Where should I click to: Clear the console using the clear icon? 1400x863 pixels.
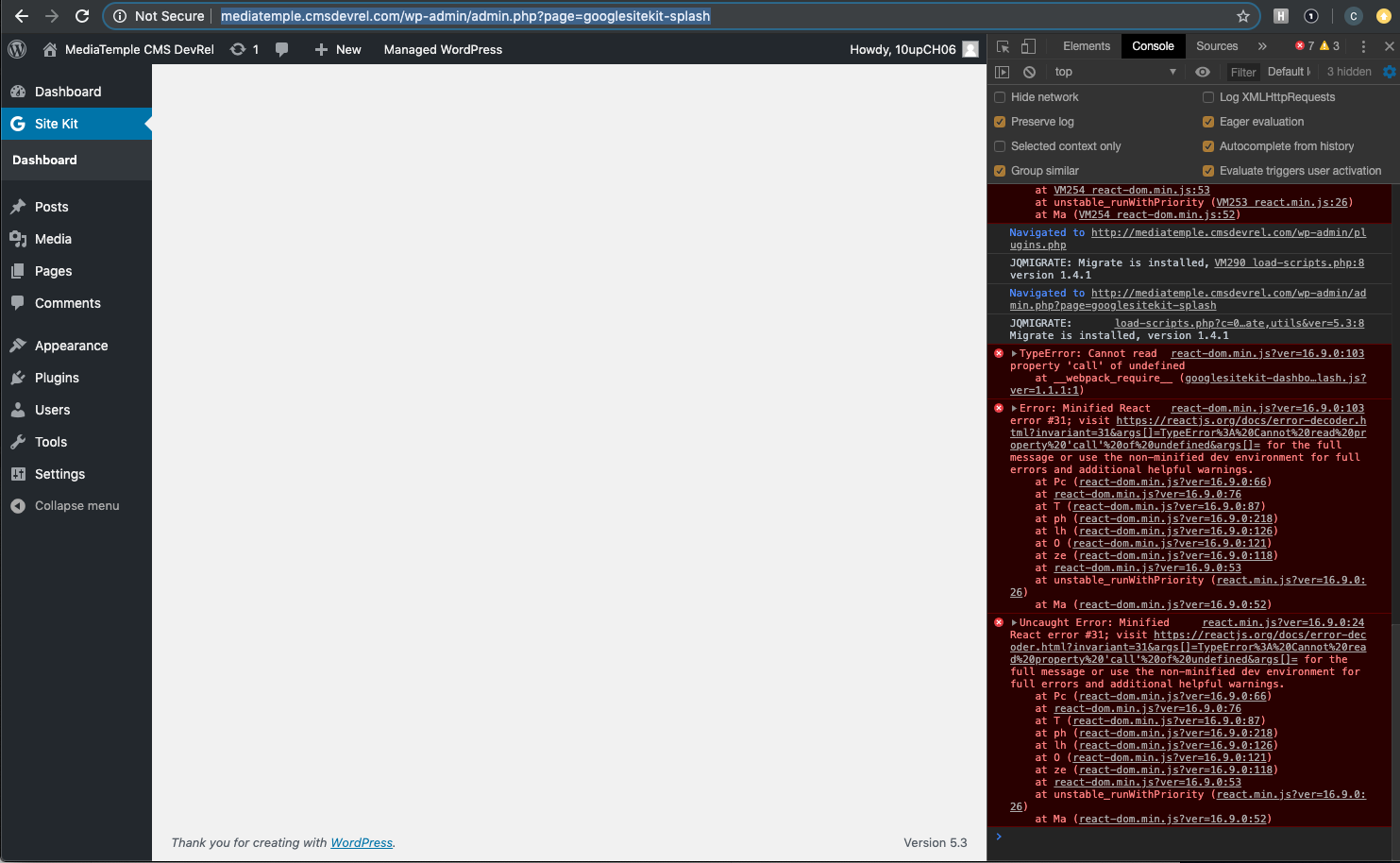coord(1029,72)
